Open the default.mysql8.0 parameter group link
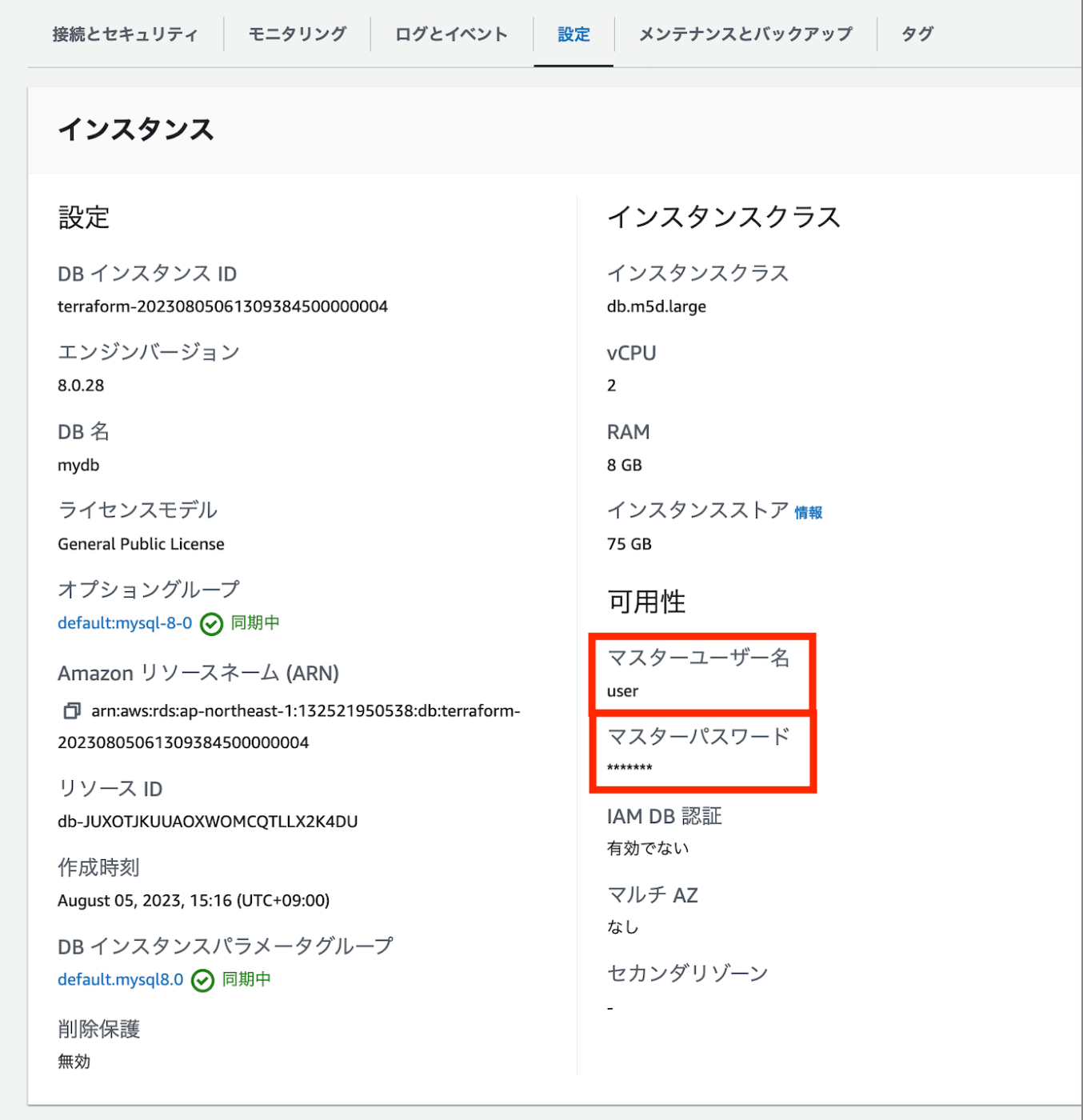1083x1120 pixels. point(121,979)
